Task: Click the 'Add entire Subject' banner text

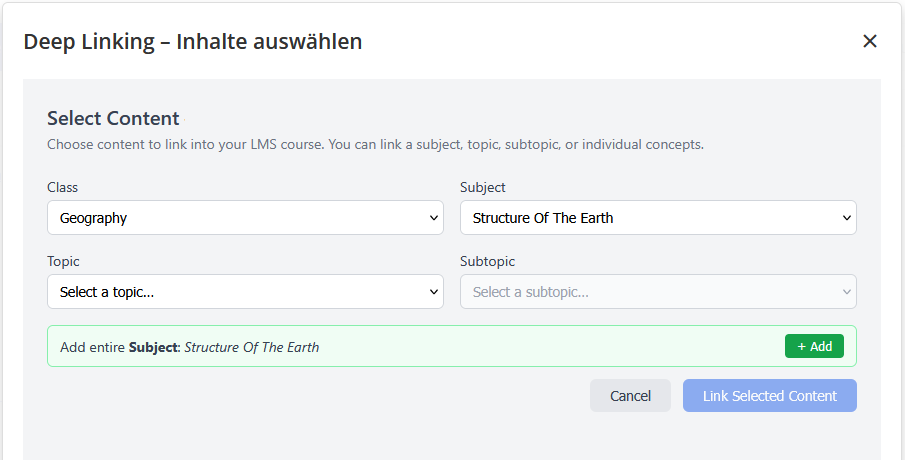Action: pyautogui.click(x=189, y=347)
